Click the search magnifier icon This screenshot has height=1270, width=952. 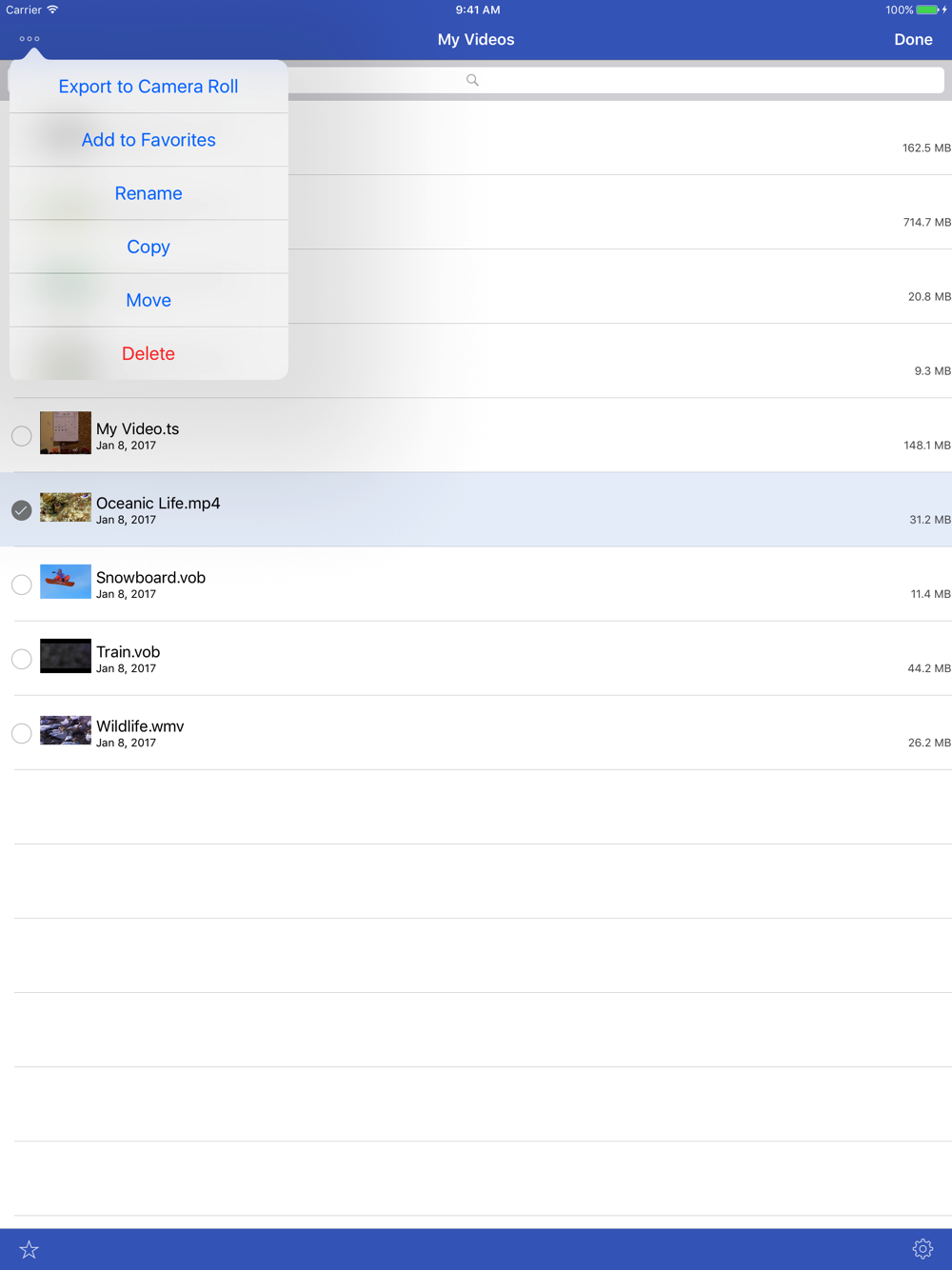point(472,80)
